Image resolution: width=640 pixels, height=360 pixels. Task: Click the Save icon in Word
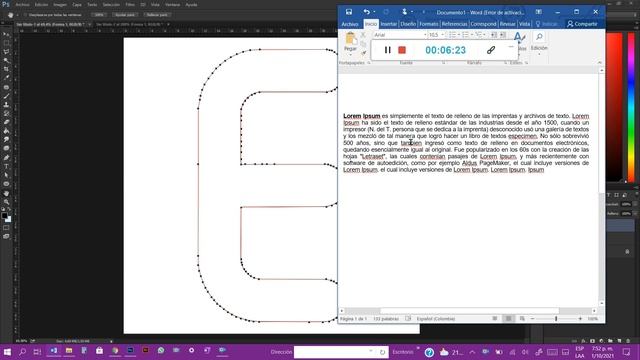(x=349, y=12)
